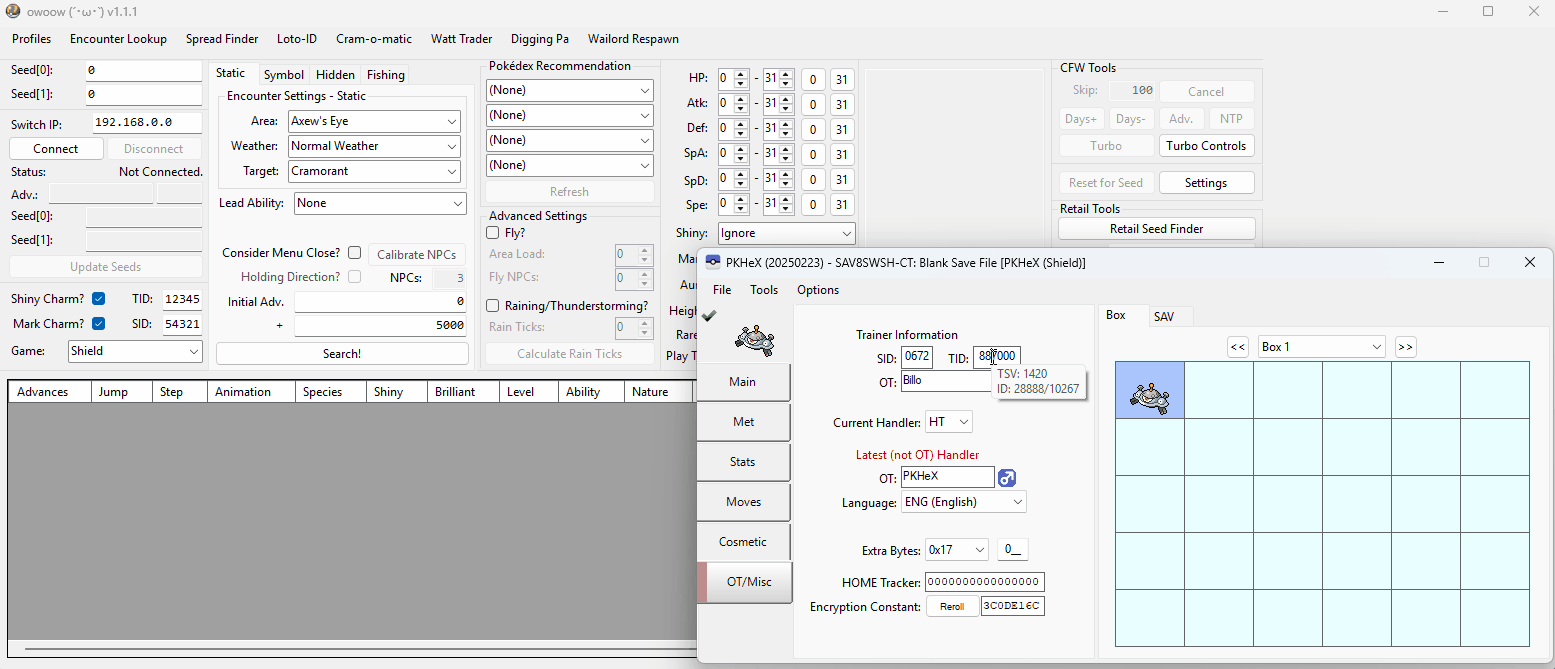The width and height of the screenshot is (1555, 669).
Task: Open the Extra Bytes dropdown
Action: pos(956,550)
